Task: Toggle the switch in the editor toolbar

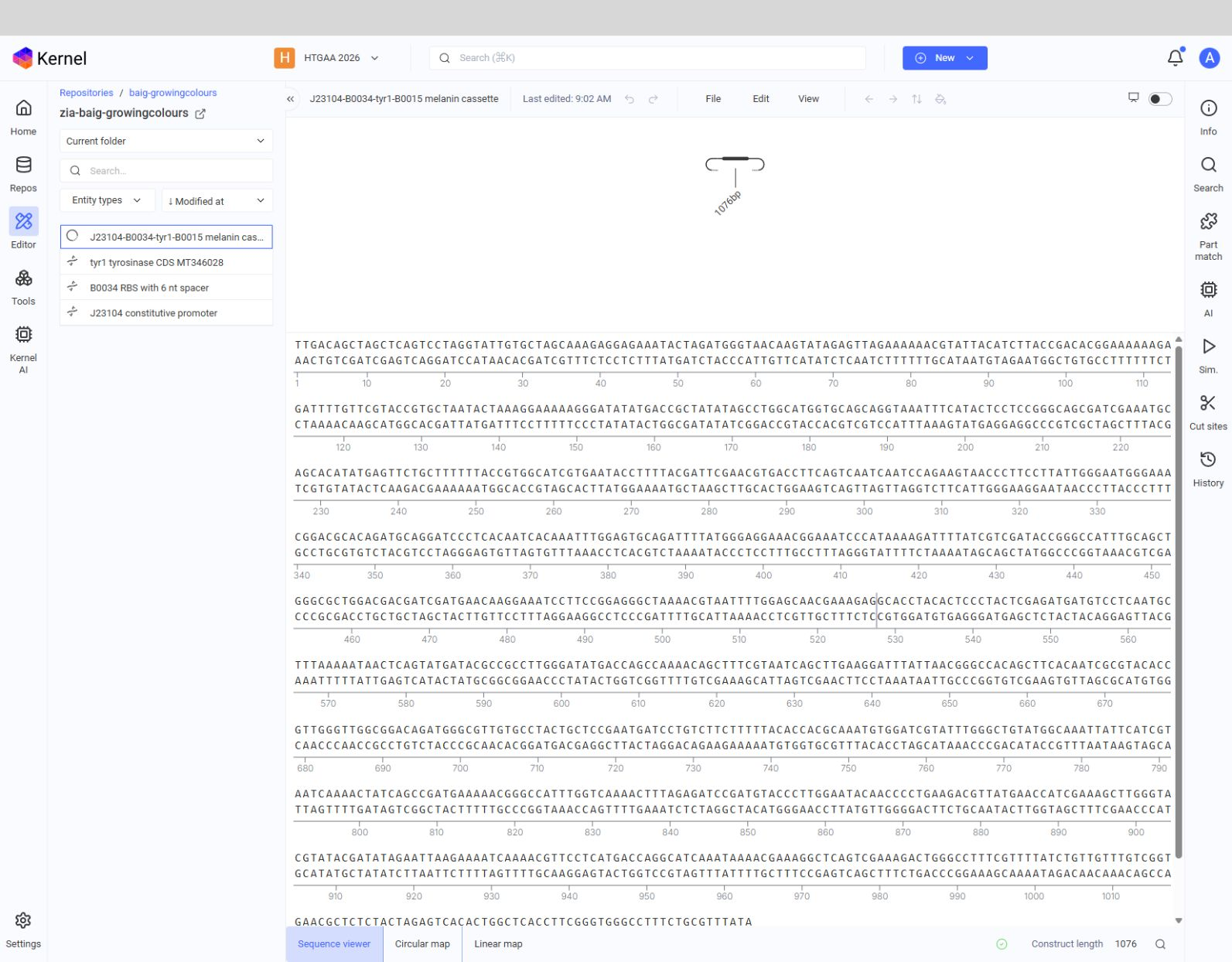Action: [x=1160, y=99]
